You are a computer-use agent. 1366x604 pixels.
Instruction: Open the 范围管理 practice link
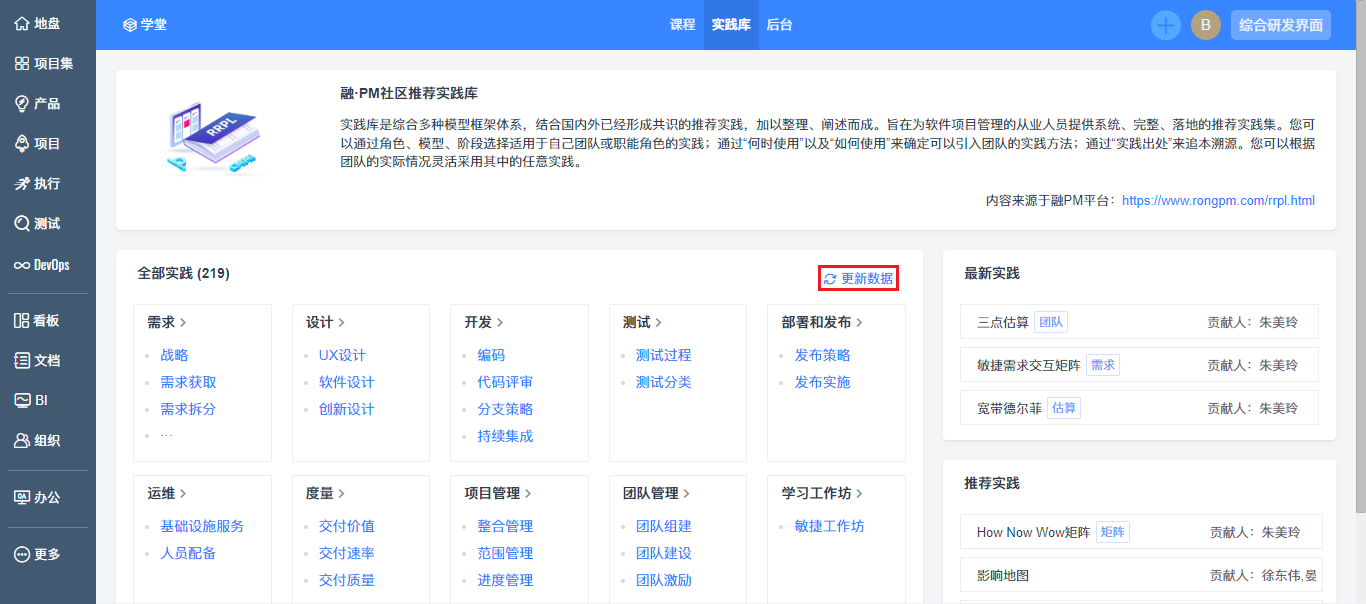point(505,553)
